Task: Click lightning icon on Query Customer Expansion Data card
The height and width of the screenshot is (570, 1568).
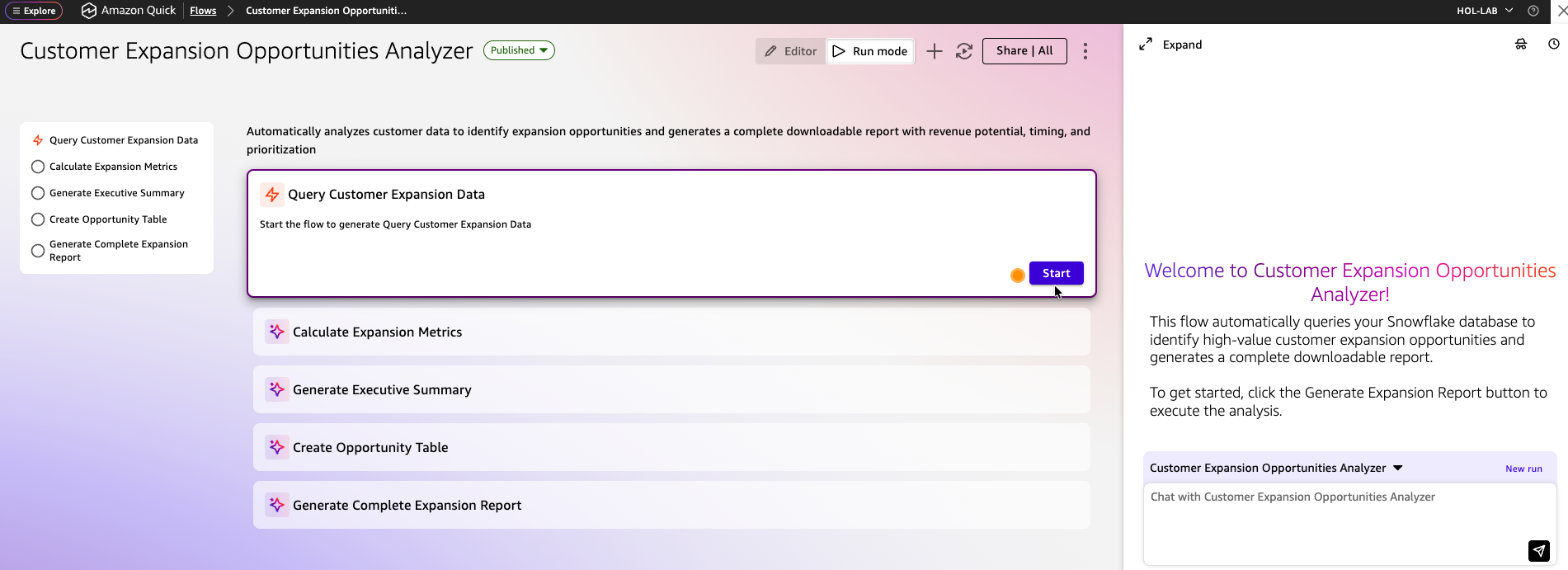Action: click(x=272, y=195)
